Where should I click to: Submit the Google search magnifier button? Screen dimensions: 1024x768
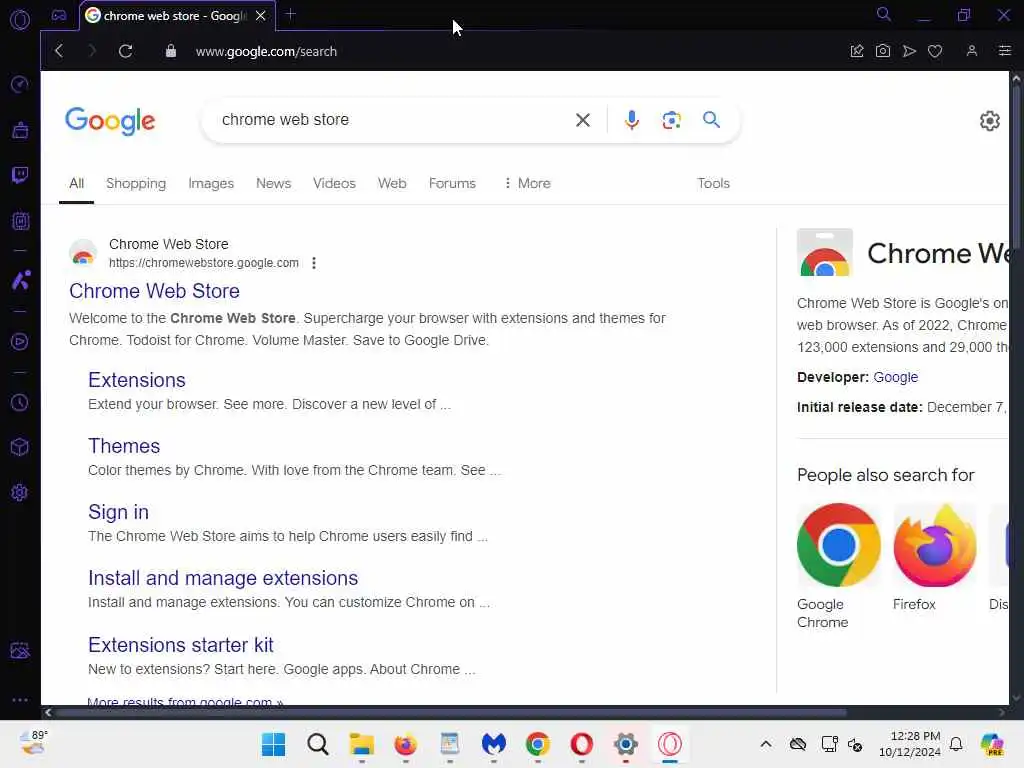[x=711, y=120]
